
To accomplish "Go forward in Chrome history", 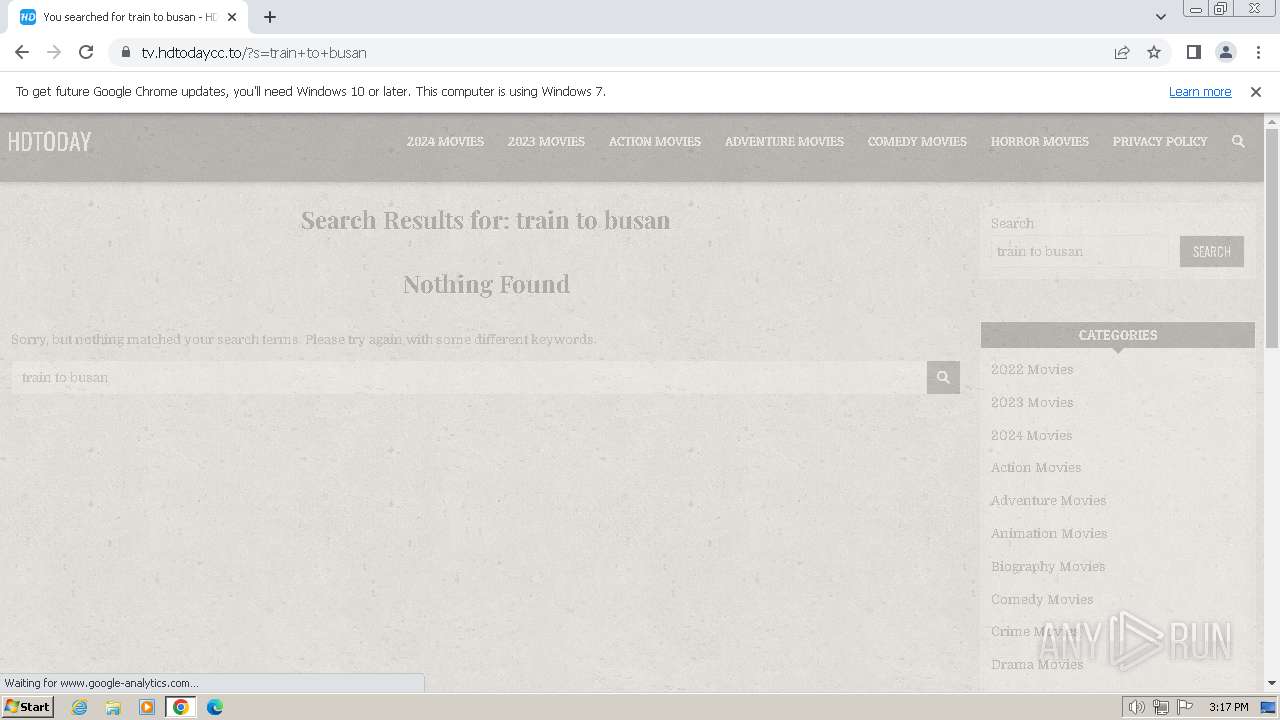I will tap(54, 52).
